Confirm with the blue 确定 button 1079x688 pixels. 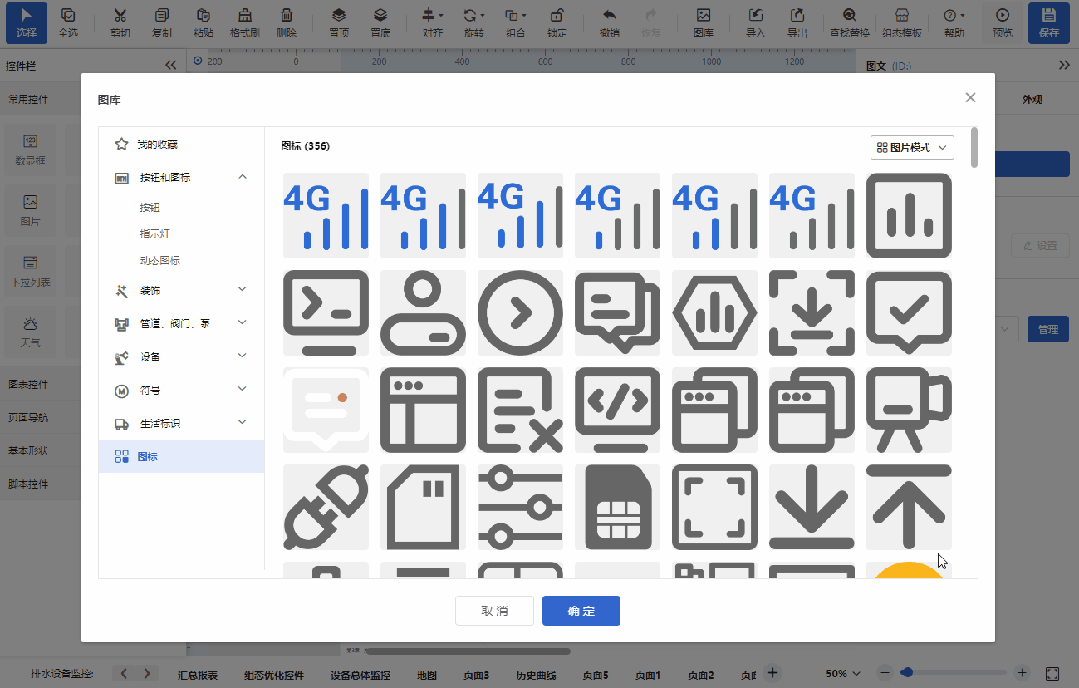(x=581, y=611)
